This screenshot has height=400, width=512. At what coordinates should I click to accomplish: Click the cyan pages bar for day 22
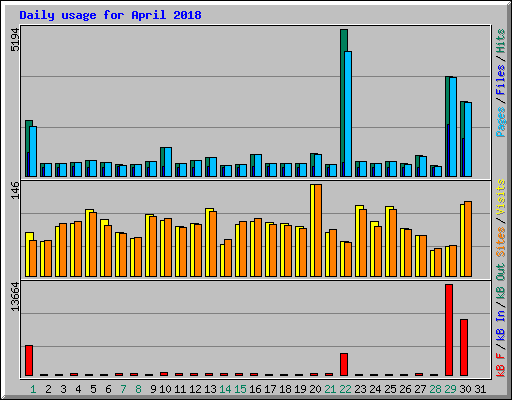[348, 114]
